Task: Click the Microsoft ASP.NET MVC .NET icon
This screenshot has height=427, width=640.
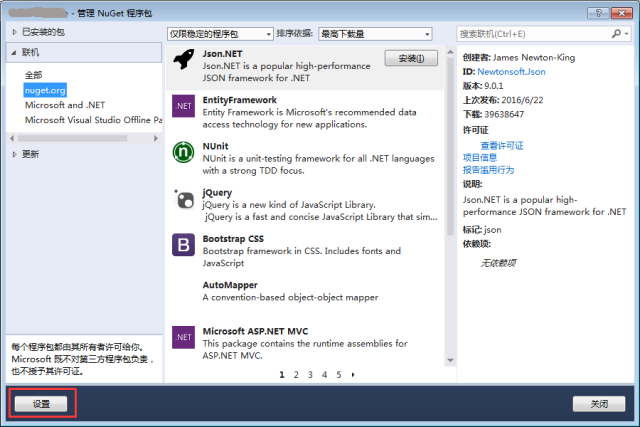Action: tap(183, 337)
